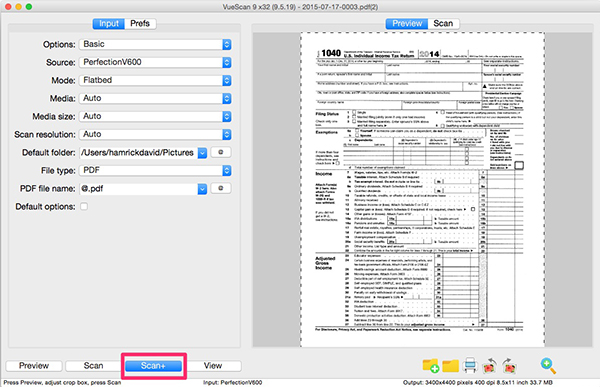Expand the PDF file name history arrow
The height and width of the screenshot is (387, 600).
(x=202, y=189)
